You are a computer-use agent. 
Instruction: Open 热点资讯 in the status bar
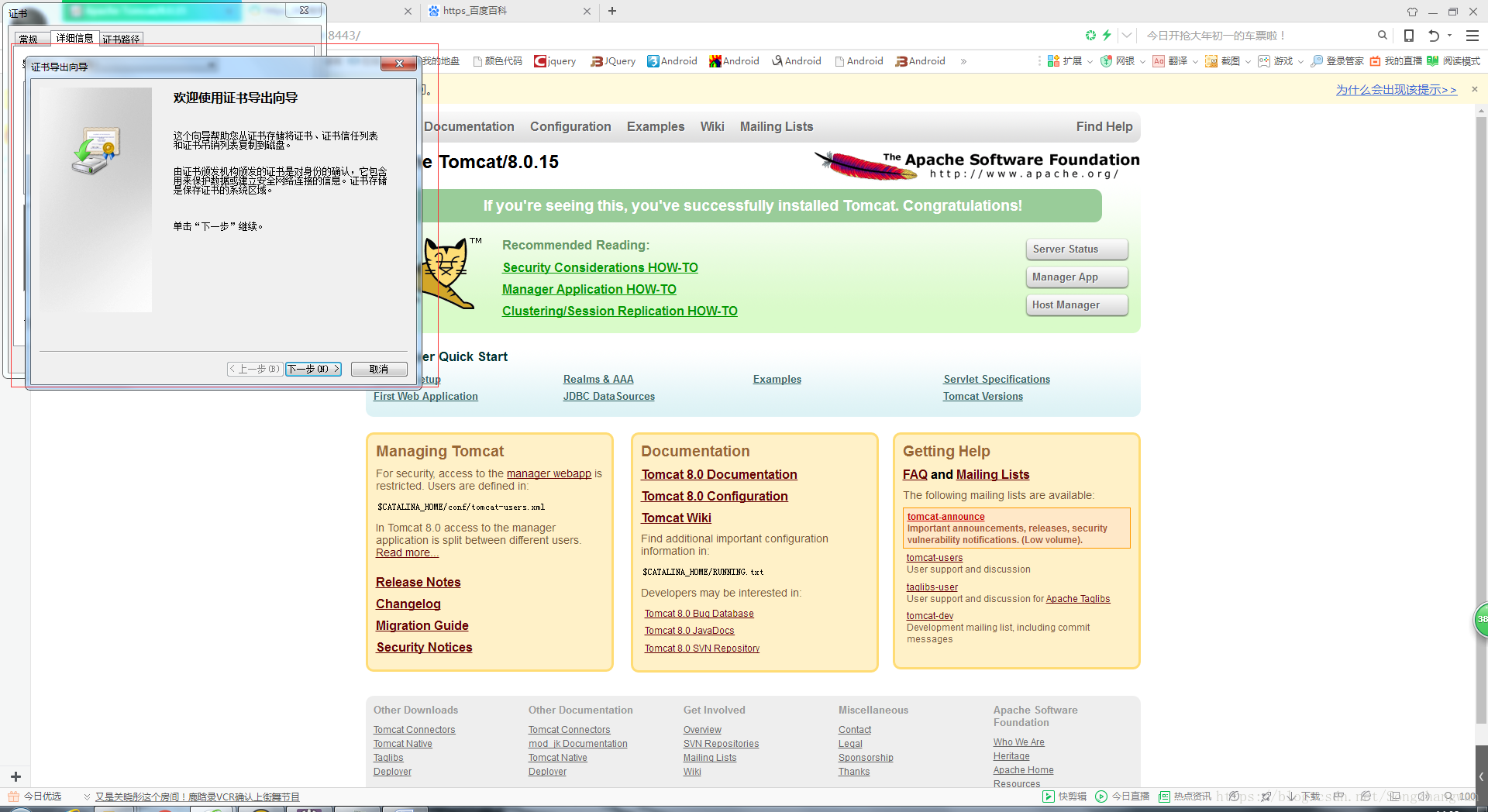(x=1185, y=797)
